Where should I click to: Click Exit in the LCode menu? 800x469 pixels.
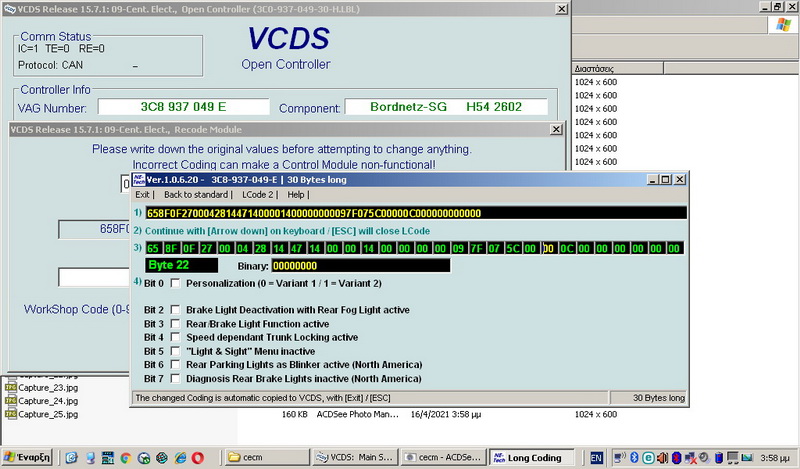coord(142,194)
